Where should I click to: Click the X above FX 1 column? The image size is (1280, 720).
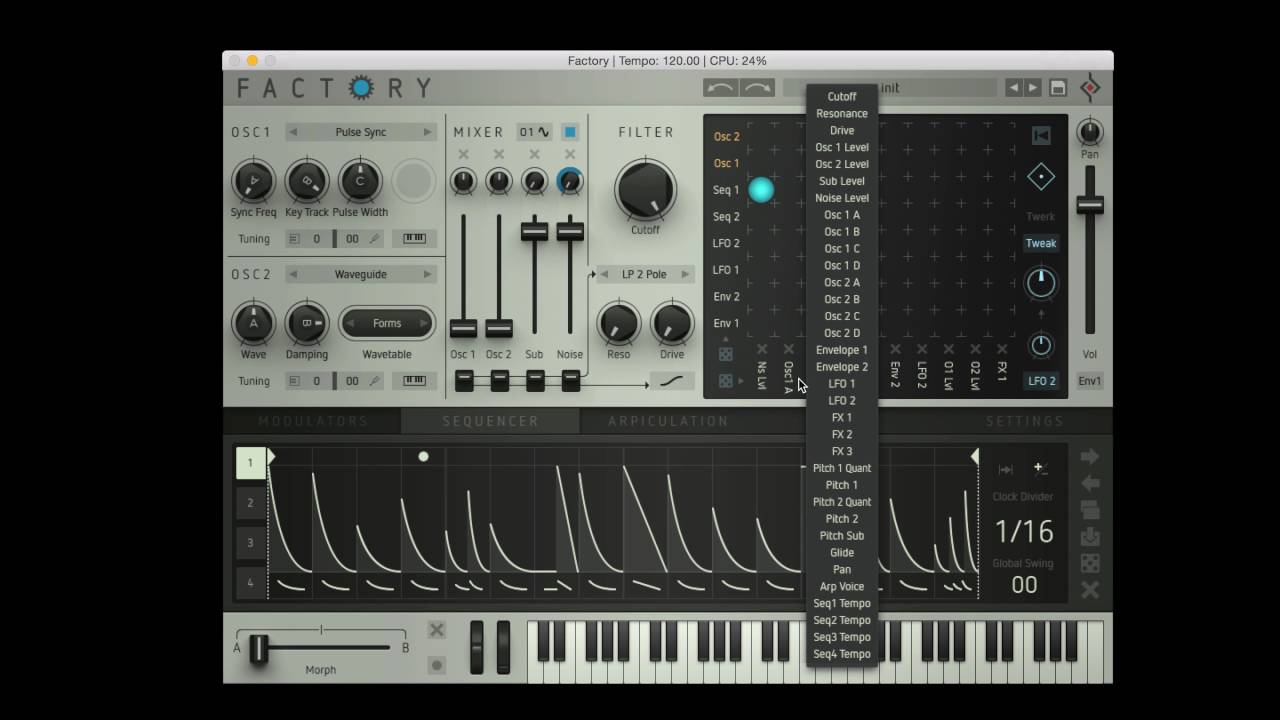(1002, 349)
